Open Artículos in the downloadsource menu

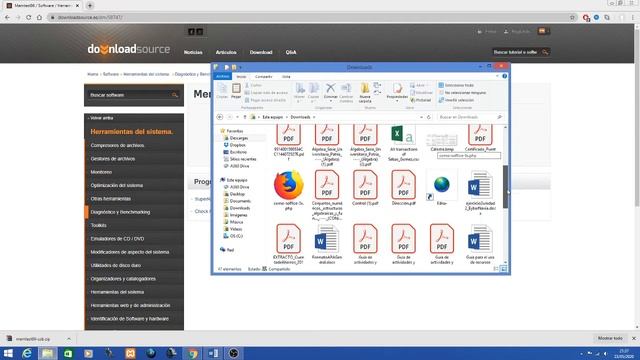click(x=226, y=52)
